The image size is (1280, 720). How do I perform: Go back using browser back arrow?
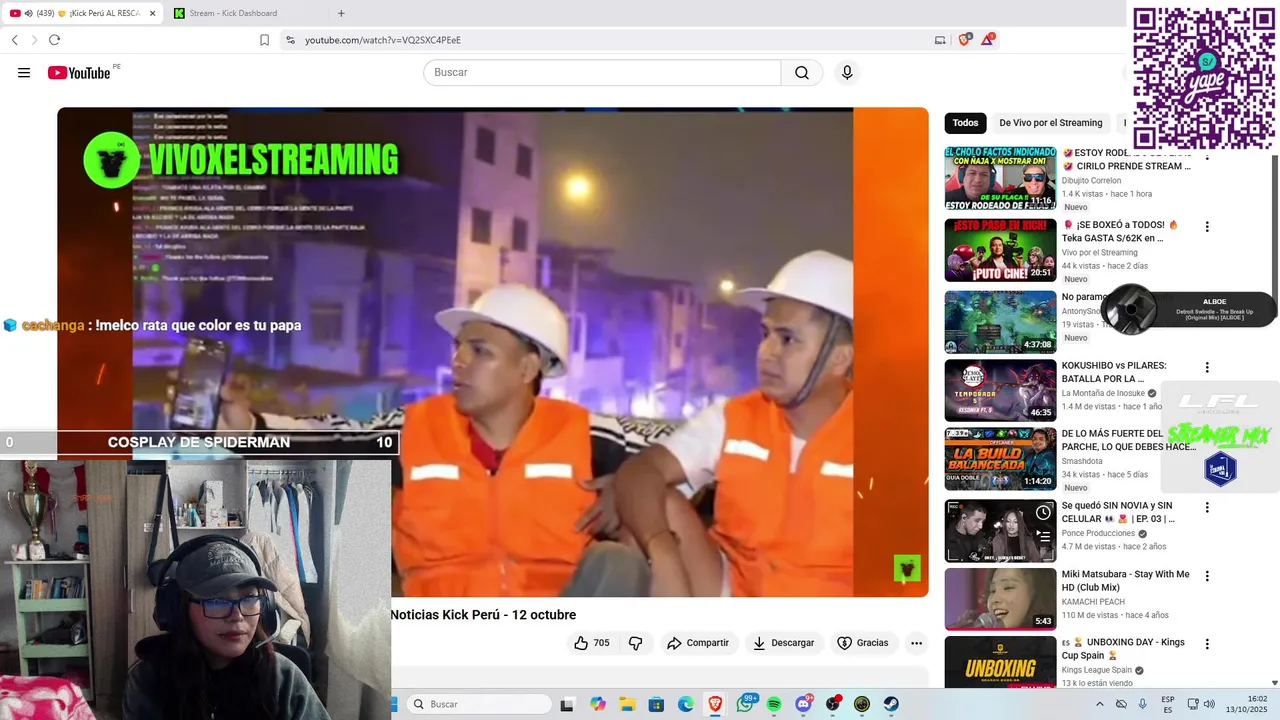click(15, 40)
